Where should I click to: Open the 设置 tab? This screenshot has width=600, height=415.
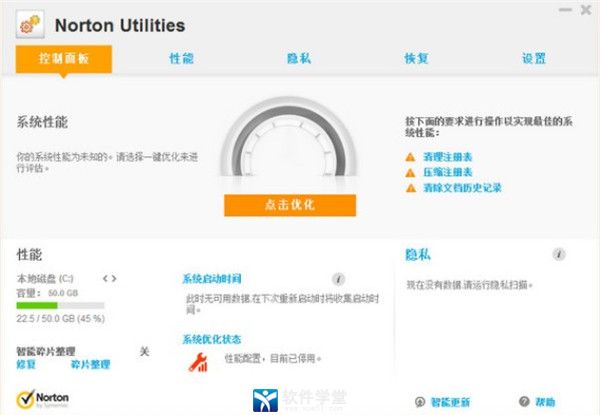pos(534,59)
